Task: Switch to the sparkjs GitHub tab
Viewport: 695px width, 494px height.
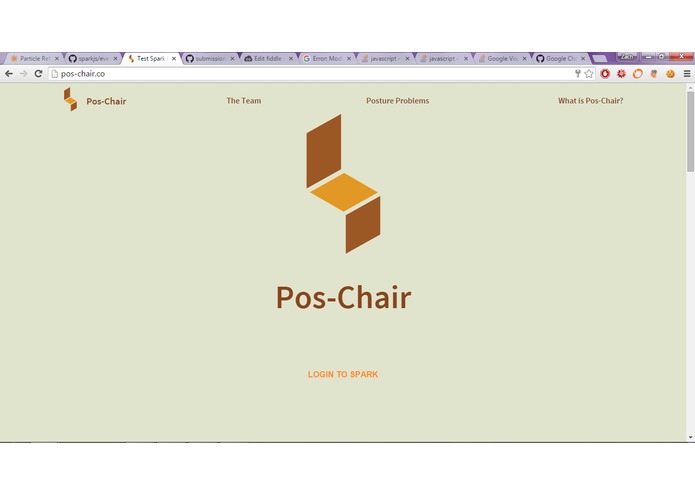Action: (x=92, y=58)
